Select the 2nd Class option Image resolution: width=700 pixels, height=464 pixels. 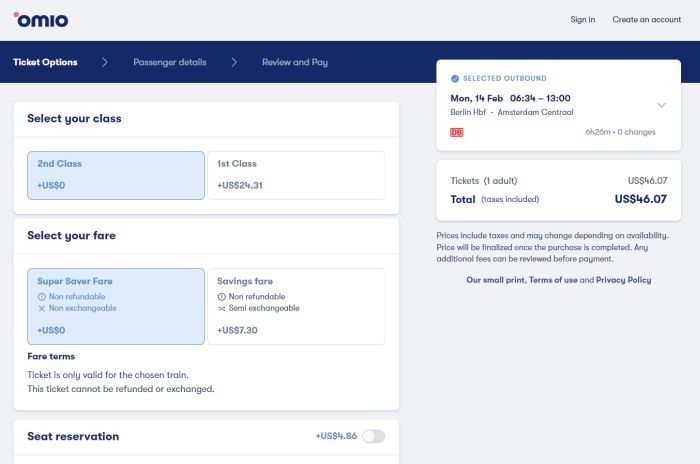click(116, 176)
